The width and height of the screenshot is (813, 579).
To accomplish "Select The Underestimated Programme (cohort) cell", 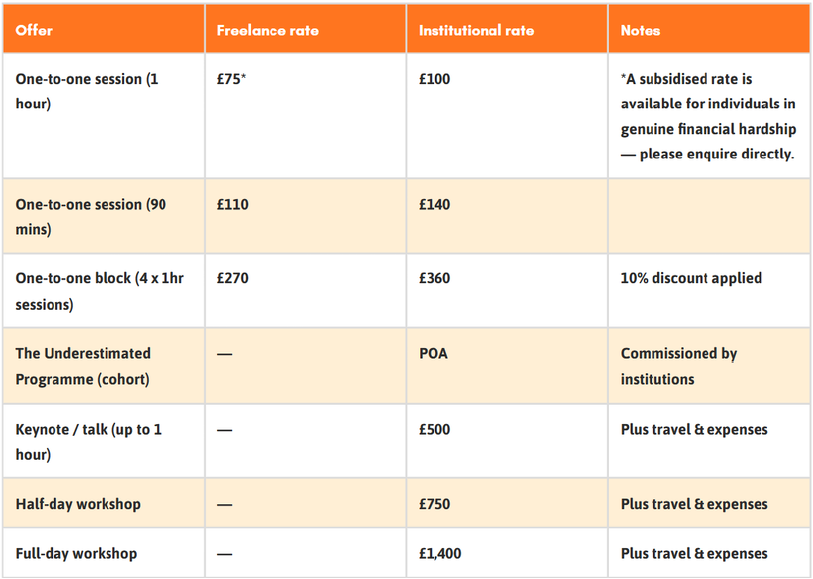I will [x=84, y=366].
